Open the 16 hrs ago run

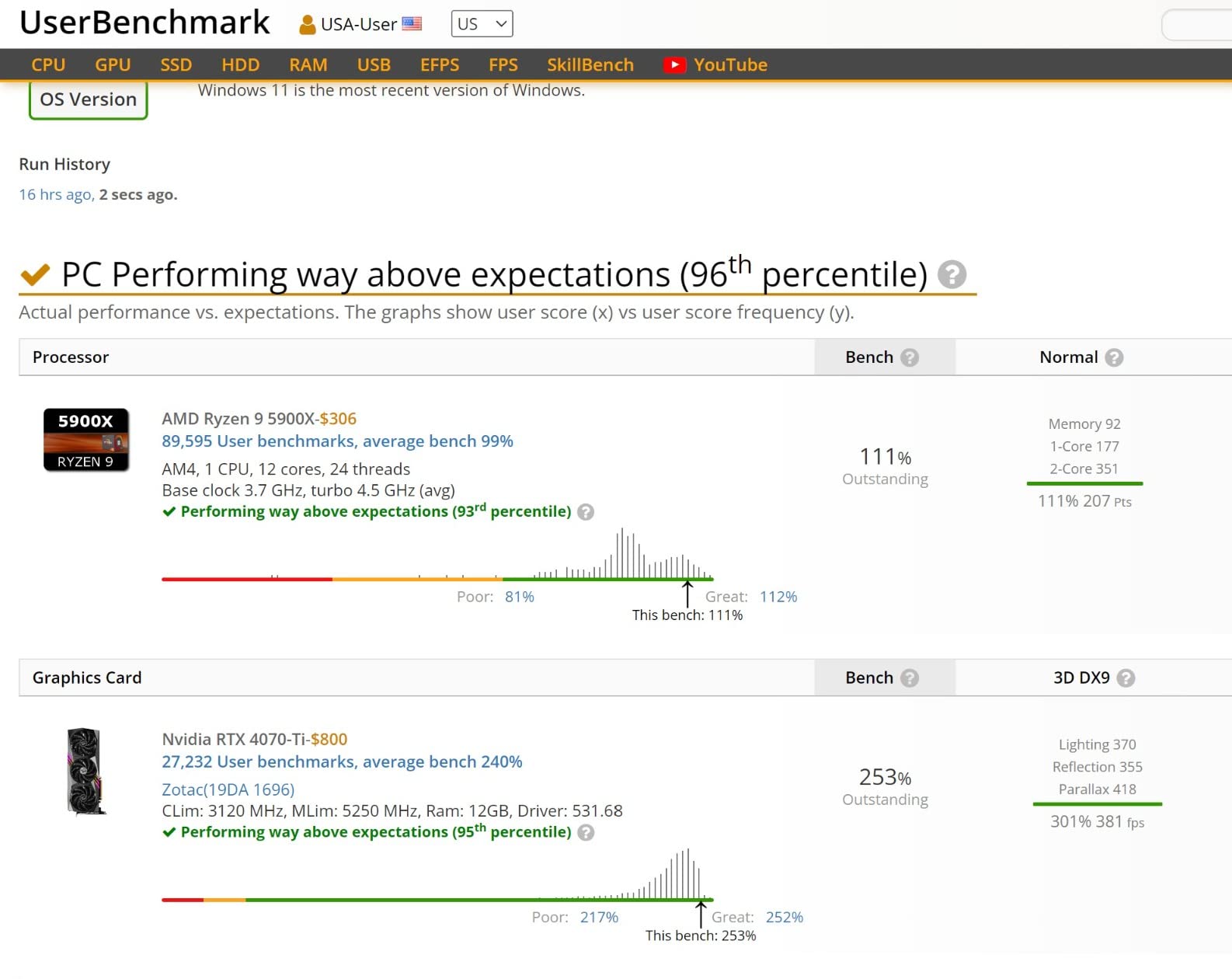tap(56, 194)
